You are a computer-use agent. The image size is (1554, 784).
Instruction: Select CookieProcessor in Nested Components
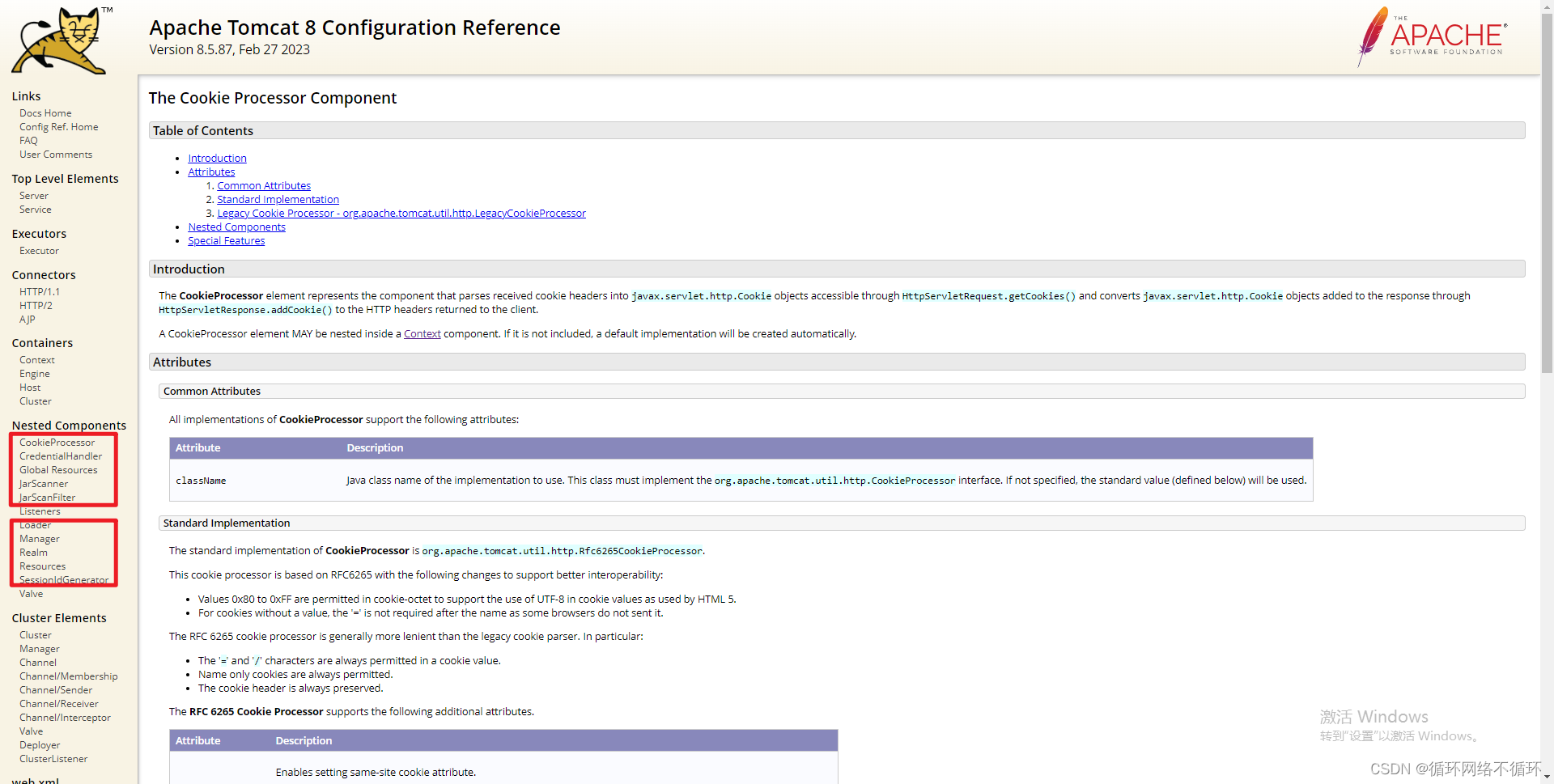point(57,443)
